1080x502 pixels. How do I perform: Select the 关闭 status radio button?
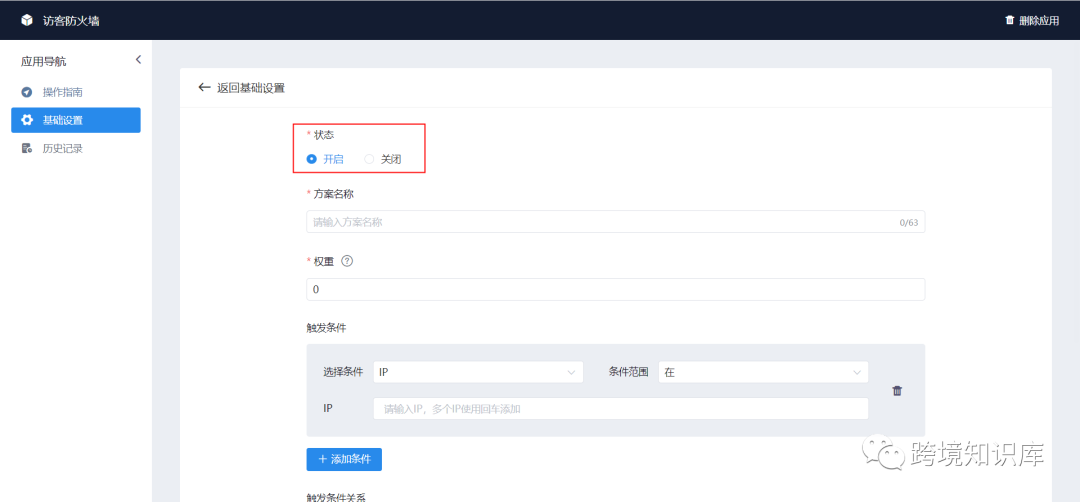point(369,159)
